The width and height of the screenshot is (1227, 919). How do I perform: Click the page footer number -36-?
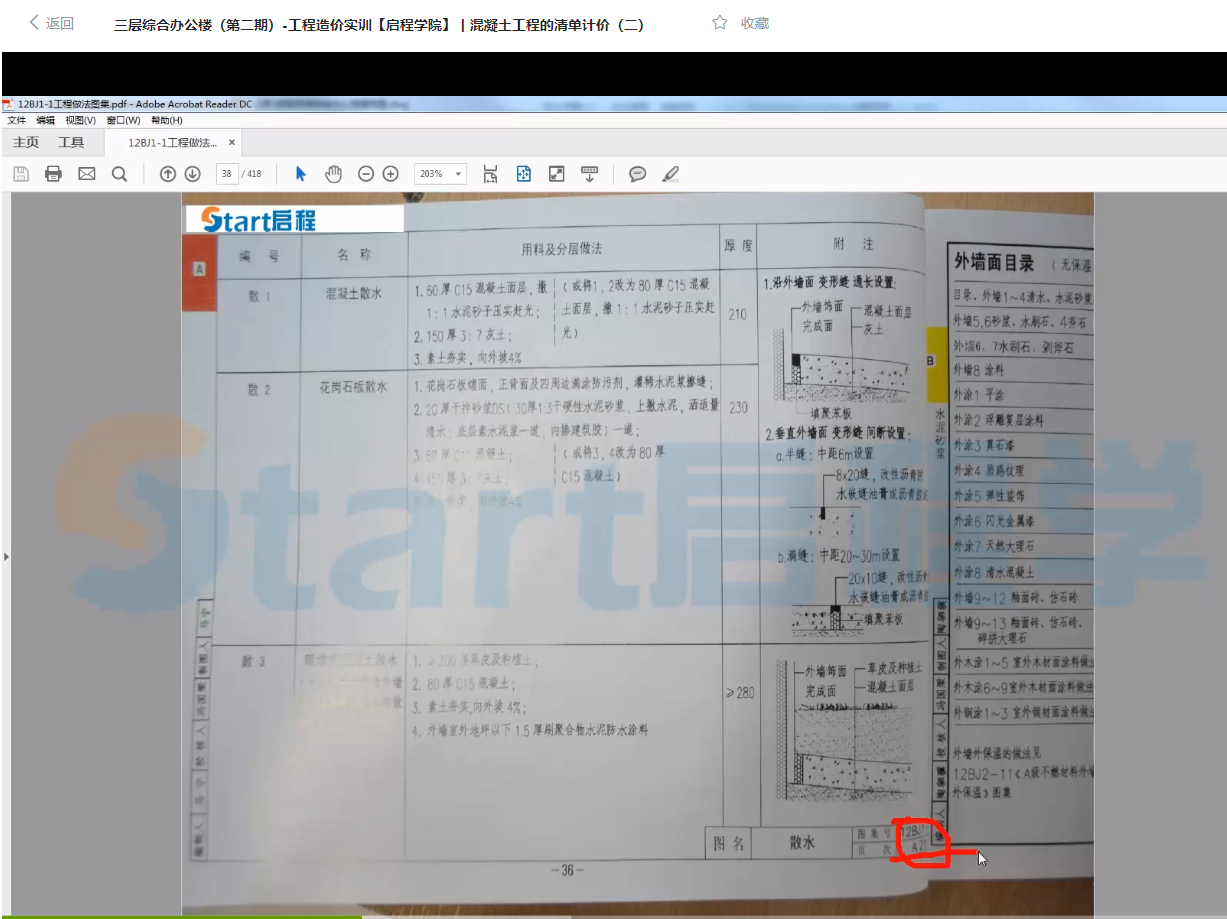click(x=567, y=870)
